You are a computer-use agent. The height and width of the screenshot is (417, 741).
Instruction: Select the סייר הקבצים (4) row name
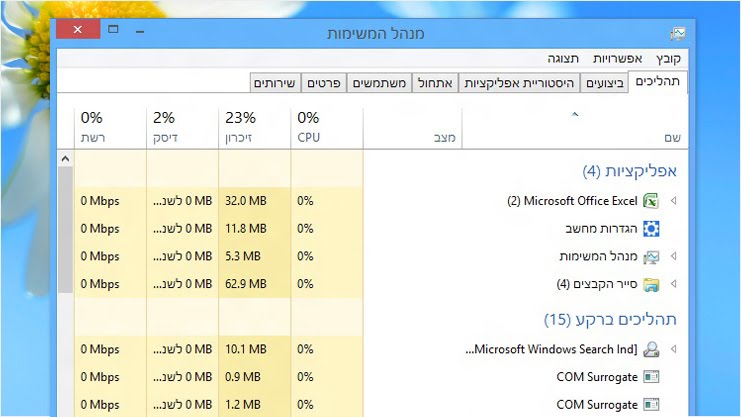pyautogui.click(x=597, y=284)
